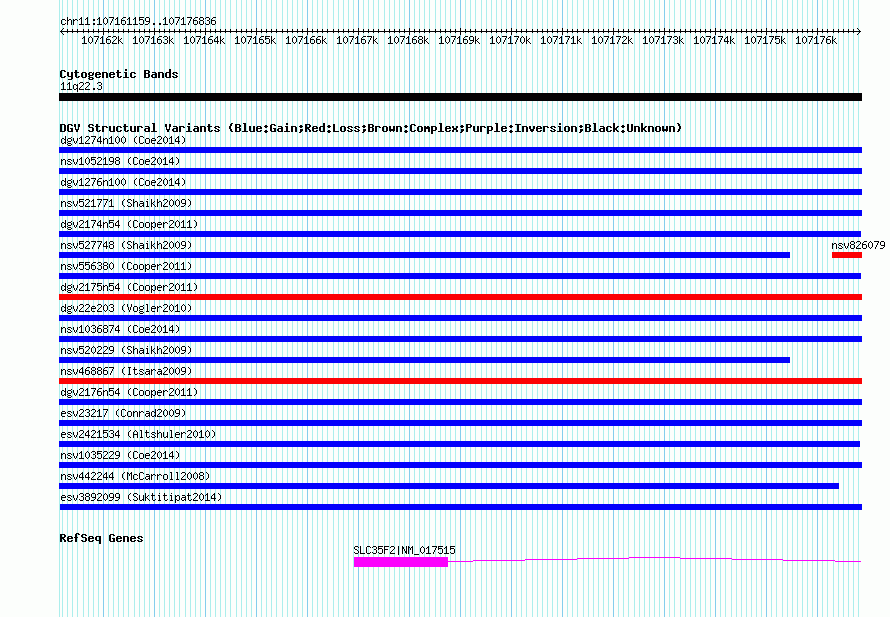
Task: Click the blue bar under esv3892099
Action: coord(460,507)
